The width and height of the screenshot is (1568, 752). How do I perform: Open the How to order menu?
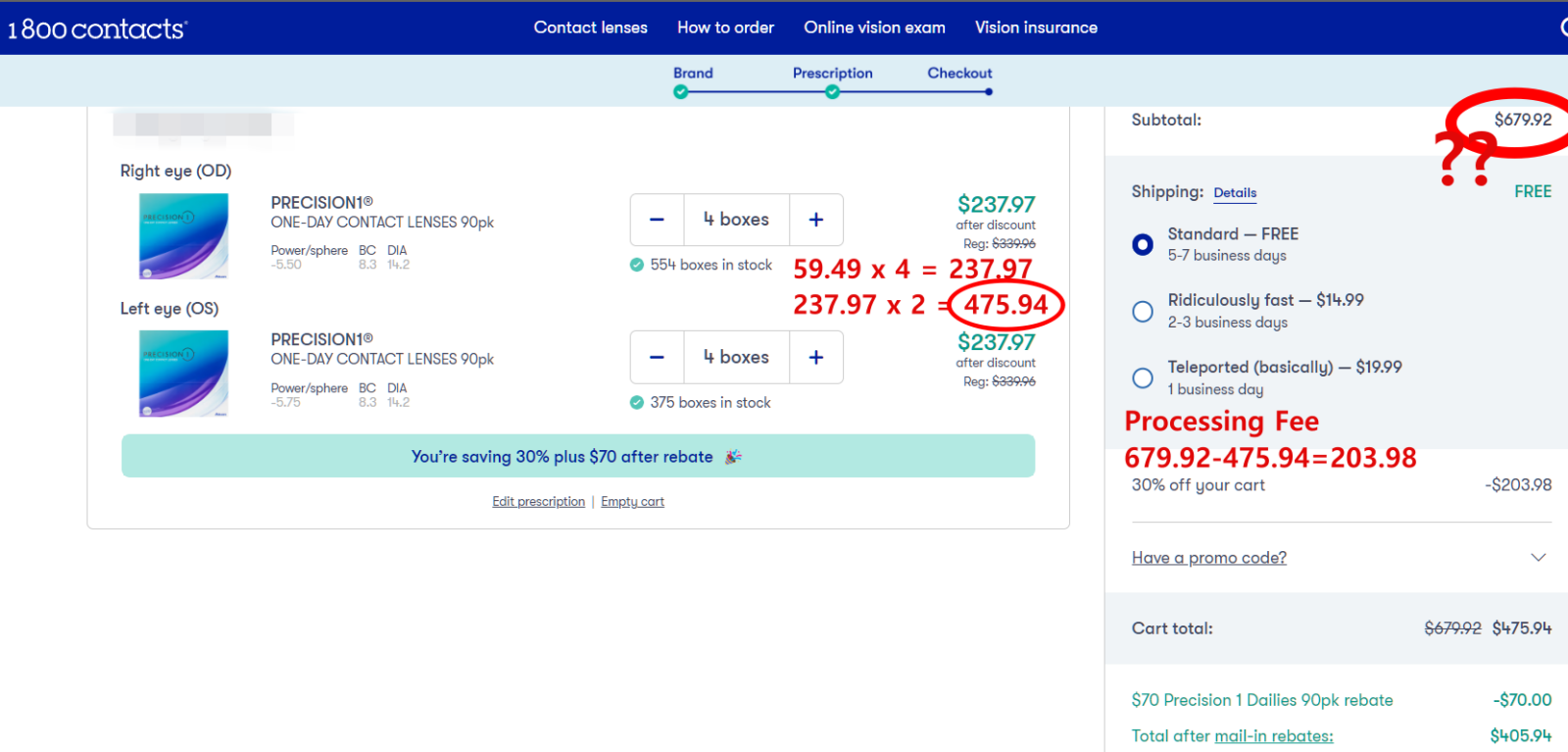pos(726,27)
